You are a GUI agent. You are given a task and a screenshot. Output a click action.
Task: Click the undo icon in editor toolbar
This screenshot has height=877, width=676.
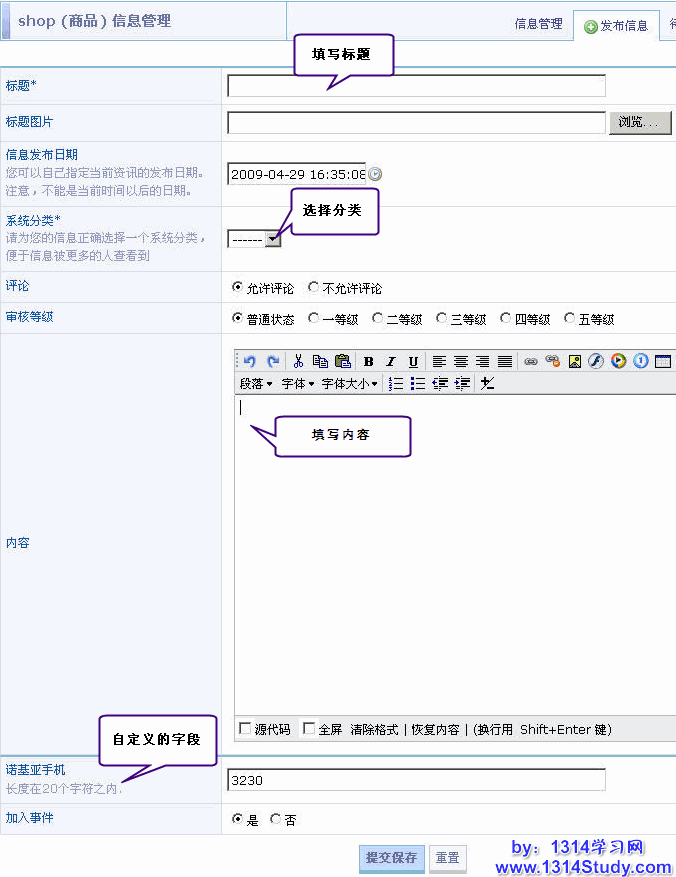pos(249,362)
